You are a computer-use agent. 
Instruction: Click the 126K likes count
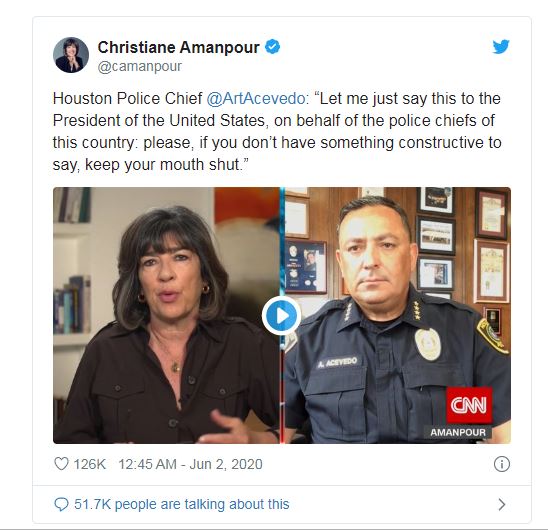pos(89,464)
